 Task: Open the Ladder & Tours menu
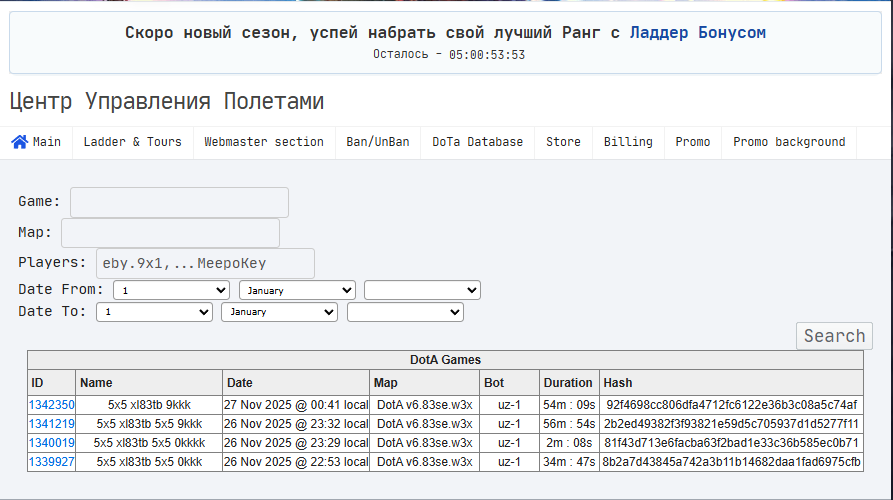(132, 142)
